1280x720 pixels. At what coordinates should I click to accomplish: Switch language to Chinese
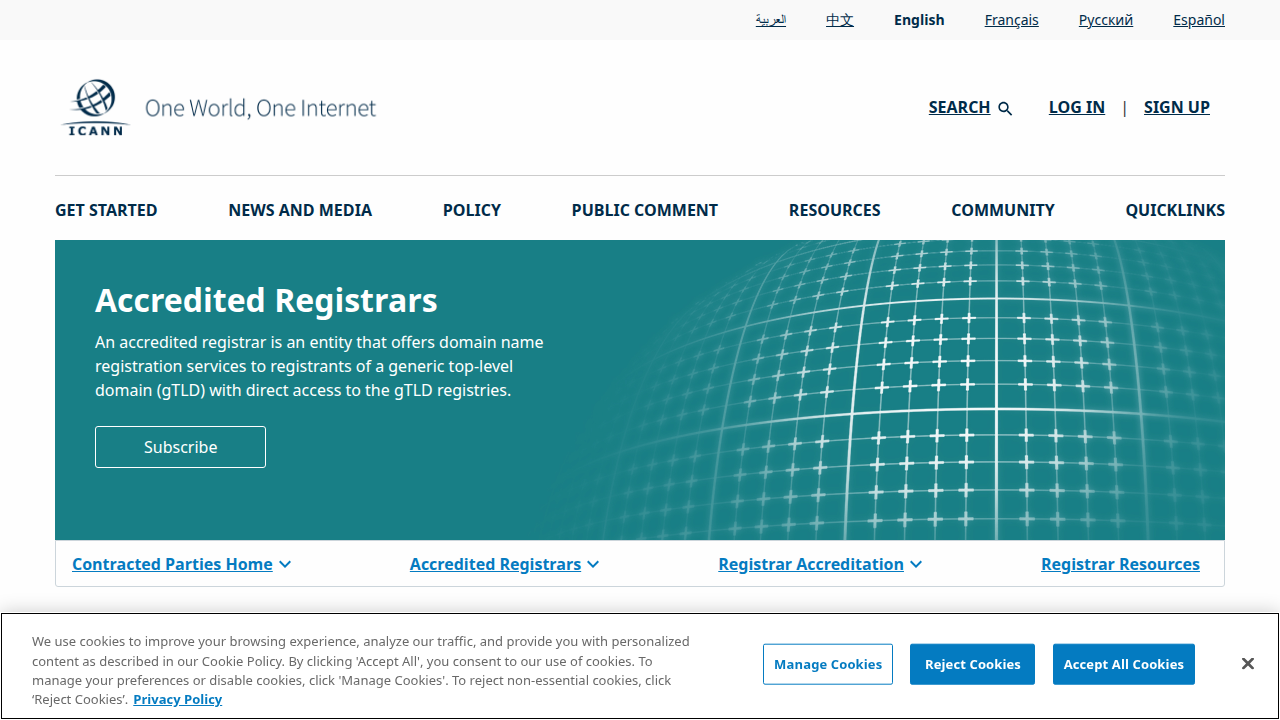(x=840, y=20)
